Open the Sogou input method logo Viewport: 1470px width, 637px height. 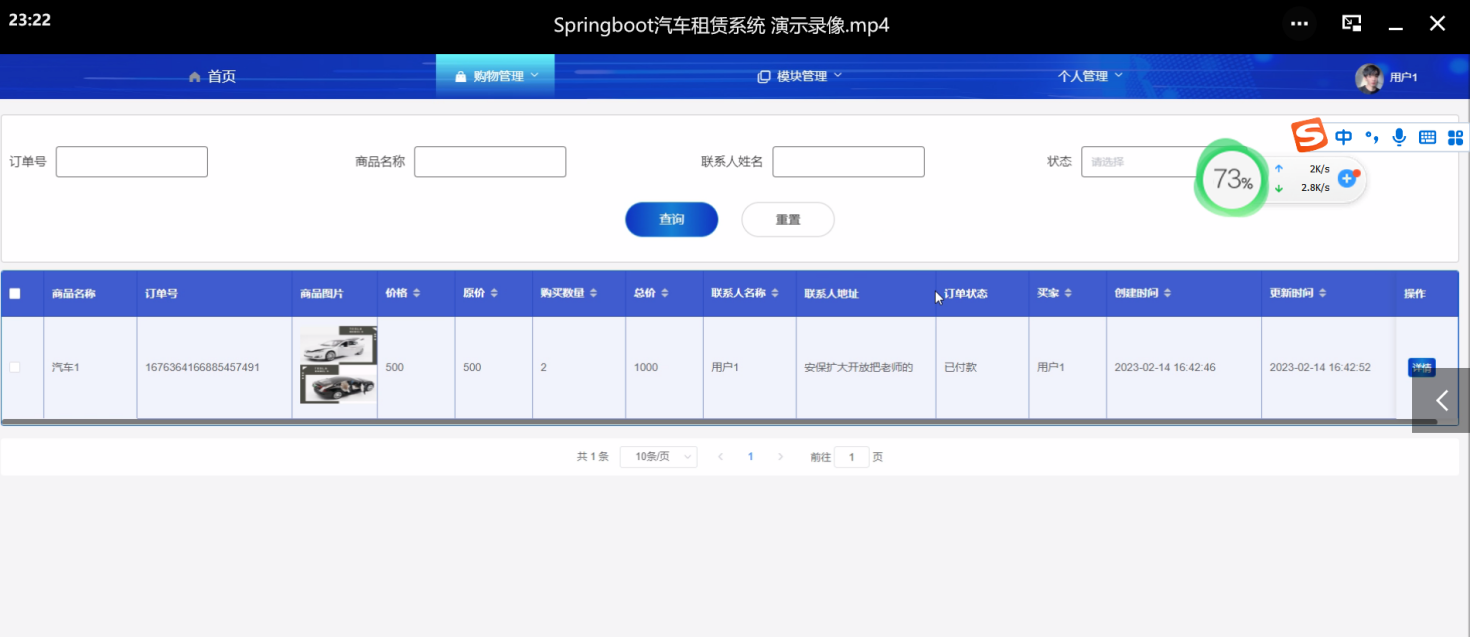[1308, 135]
